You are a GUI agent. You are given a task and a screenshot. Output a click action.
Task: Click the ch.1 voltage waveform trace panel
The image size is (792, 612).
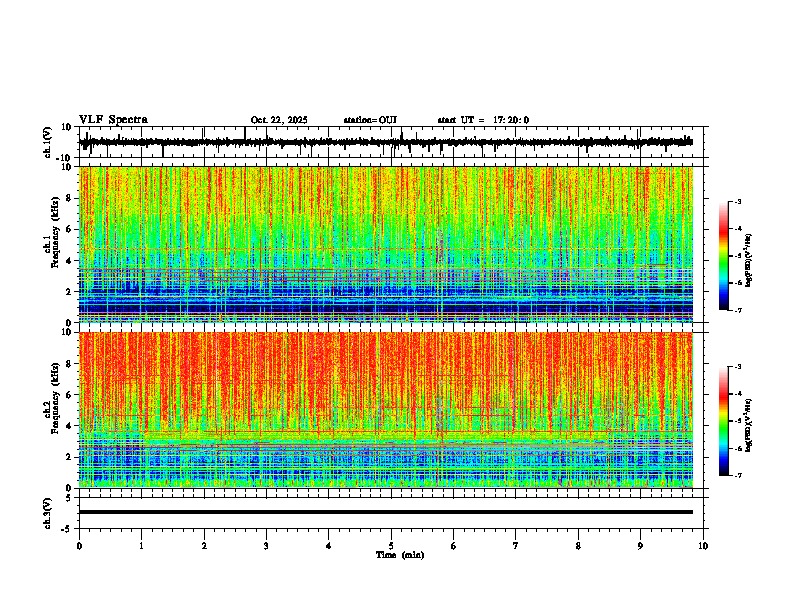[391, 142]
